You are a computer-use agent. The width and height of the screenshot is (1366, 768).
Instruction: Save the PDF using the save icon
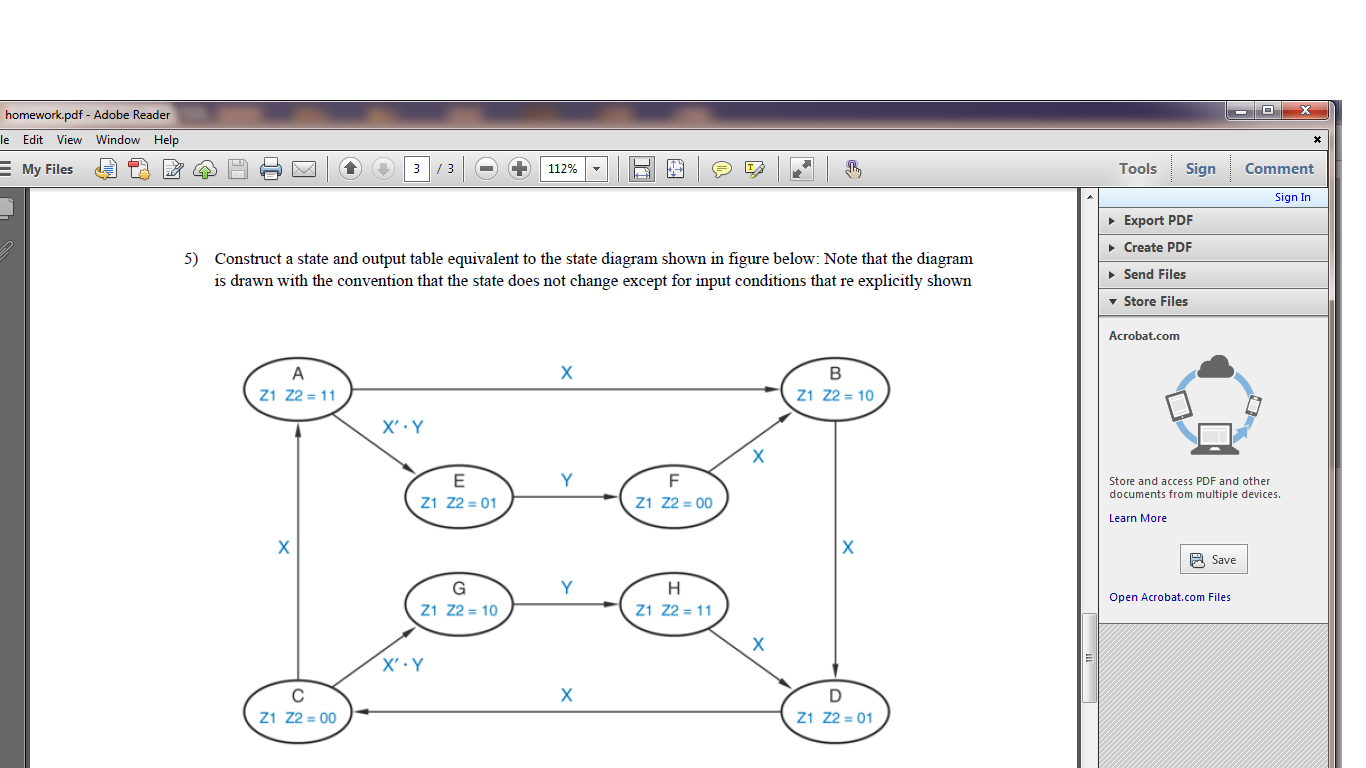tap(238, 168)
